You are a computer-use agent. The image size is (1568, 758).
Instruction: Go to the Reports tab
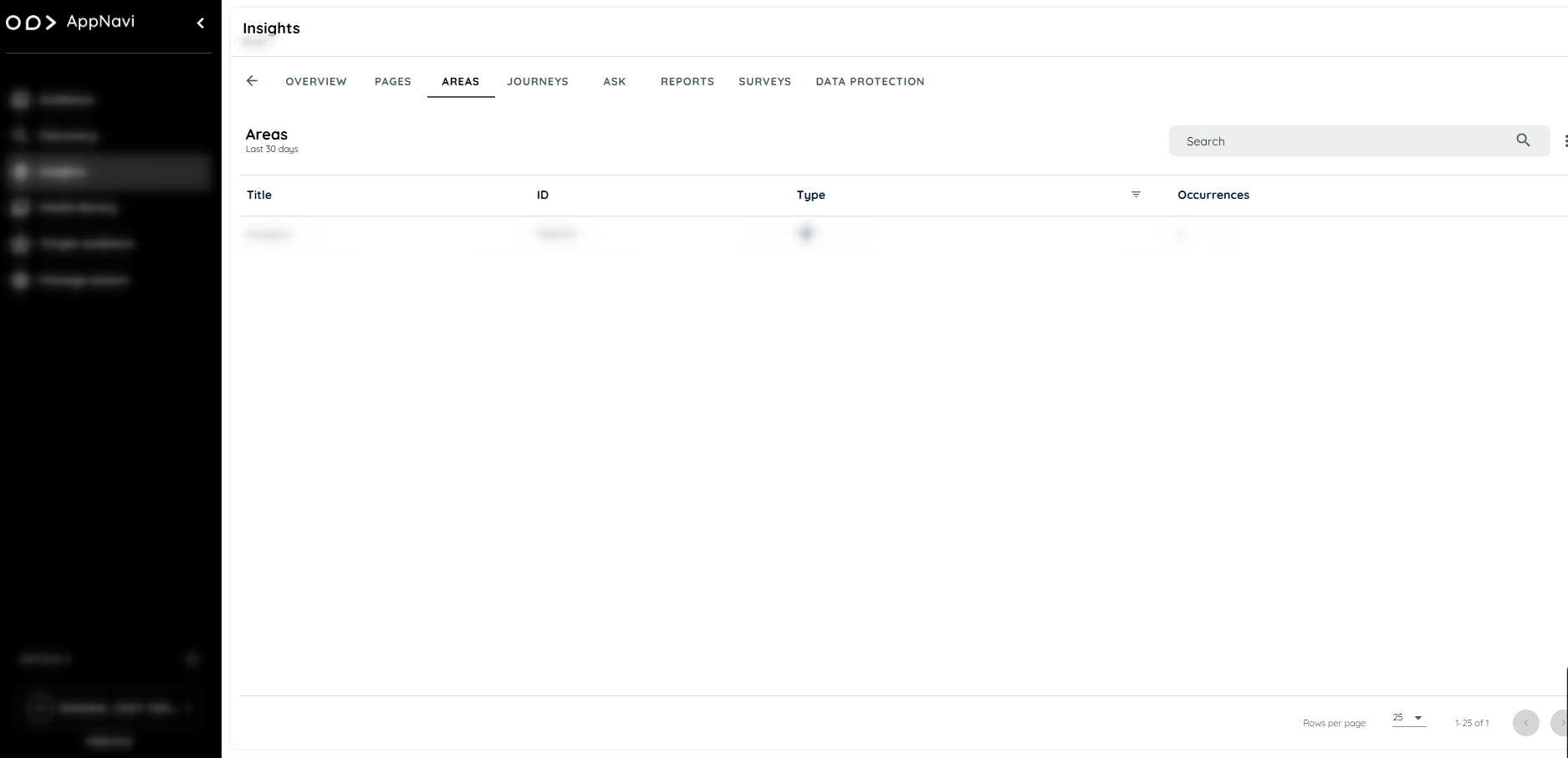[x=687, y=82]
